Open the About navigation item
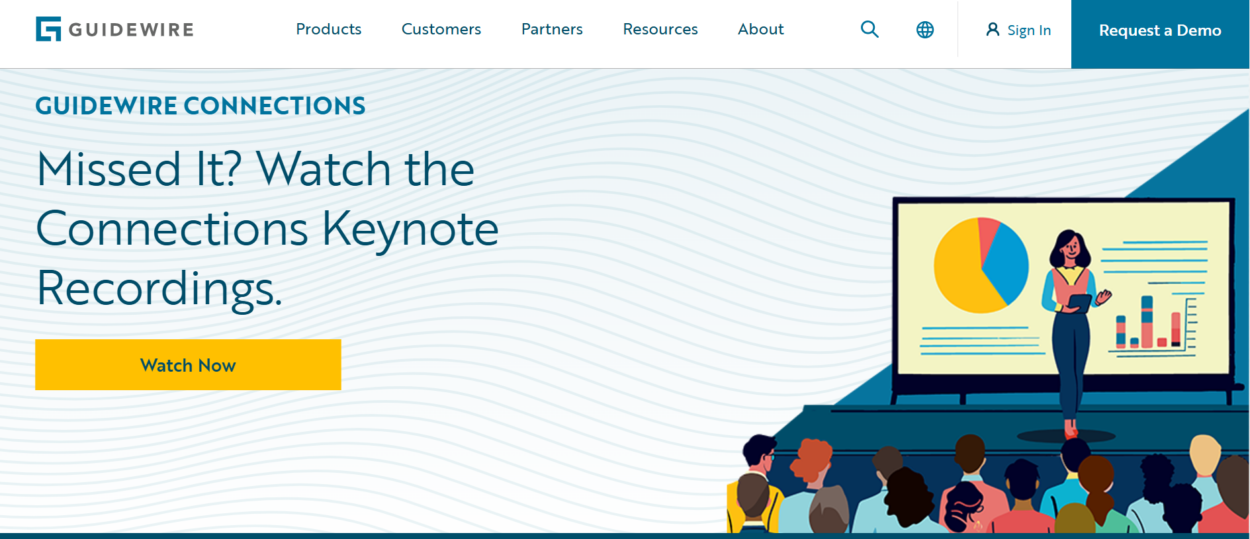 click(760, 30)
